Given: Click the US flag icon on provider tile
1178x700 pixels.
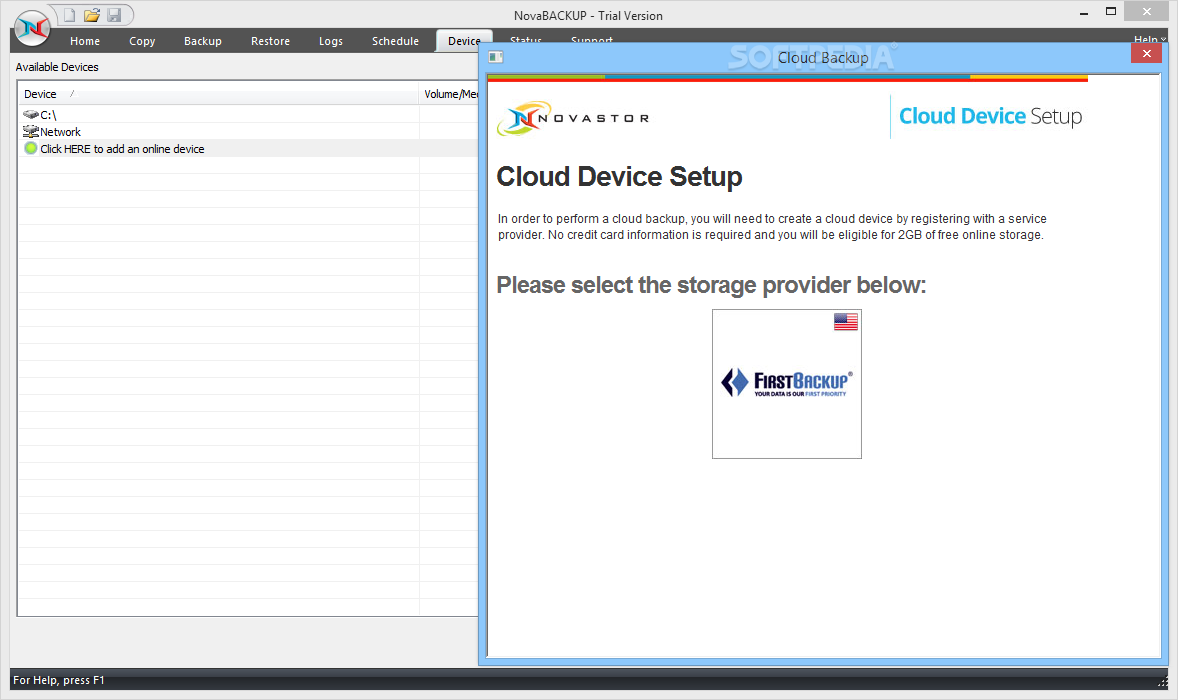Looking at the screenshot, I should coord(845,321).
